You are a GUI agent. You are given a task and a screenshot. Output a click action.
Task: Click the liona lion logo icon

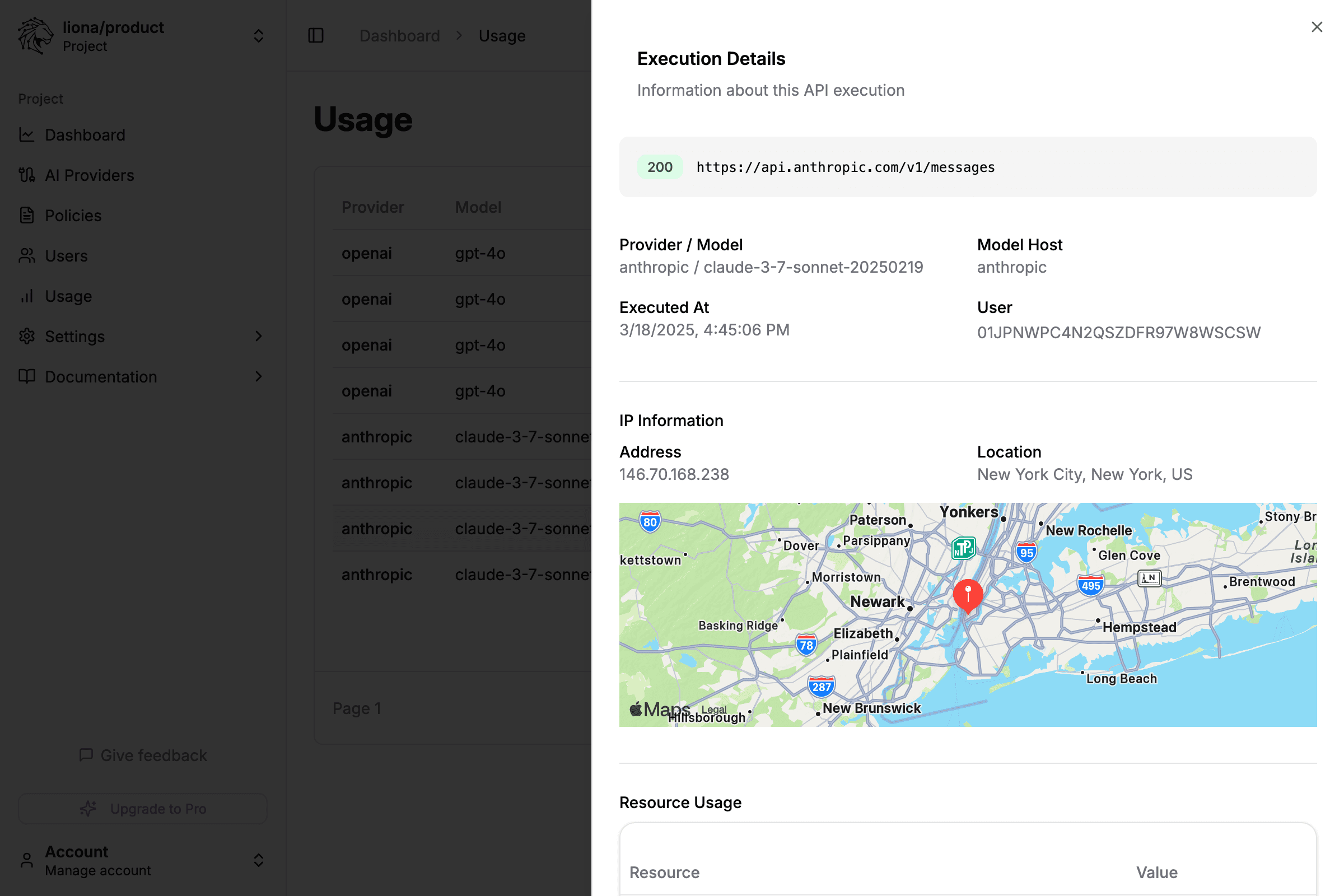pos(35,35)
